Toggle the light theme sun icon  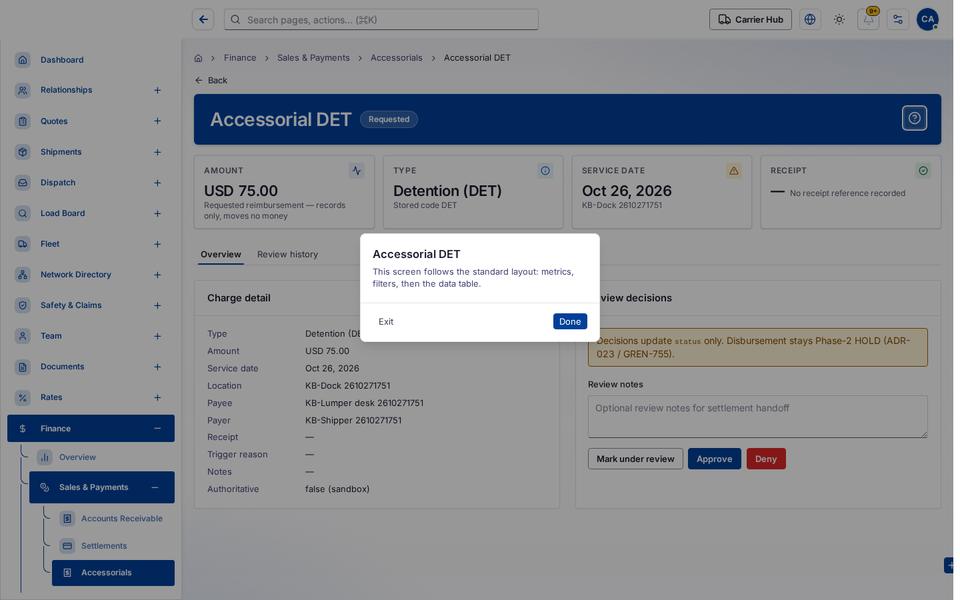coord(839,20)
